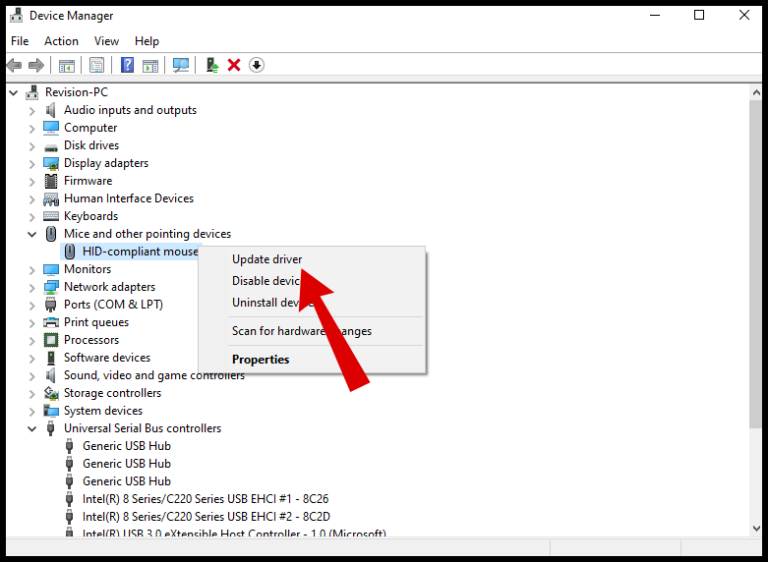Expand the Display adapters category
Image resolution: width=768 pixels, height=562 pixels.
[x=32, y=164]
